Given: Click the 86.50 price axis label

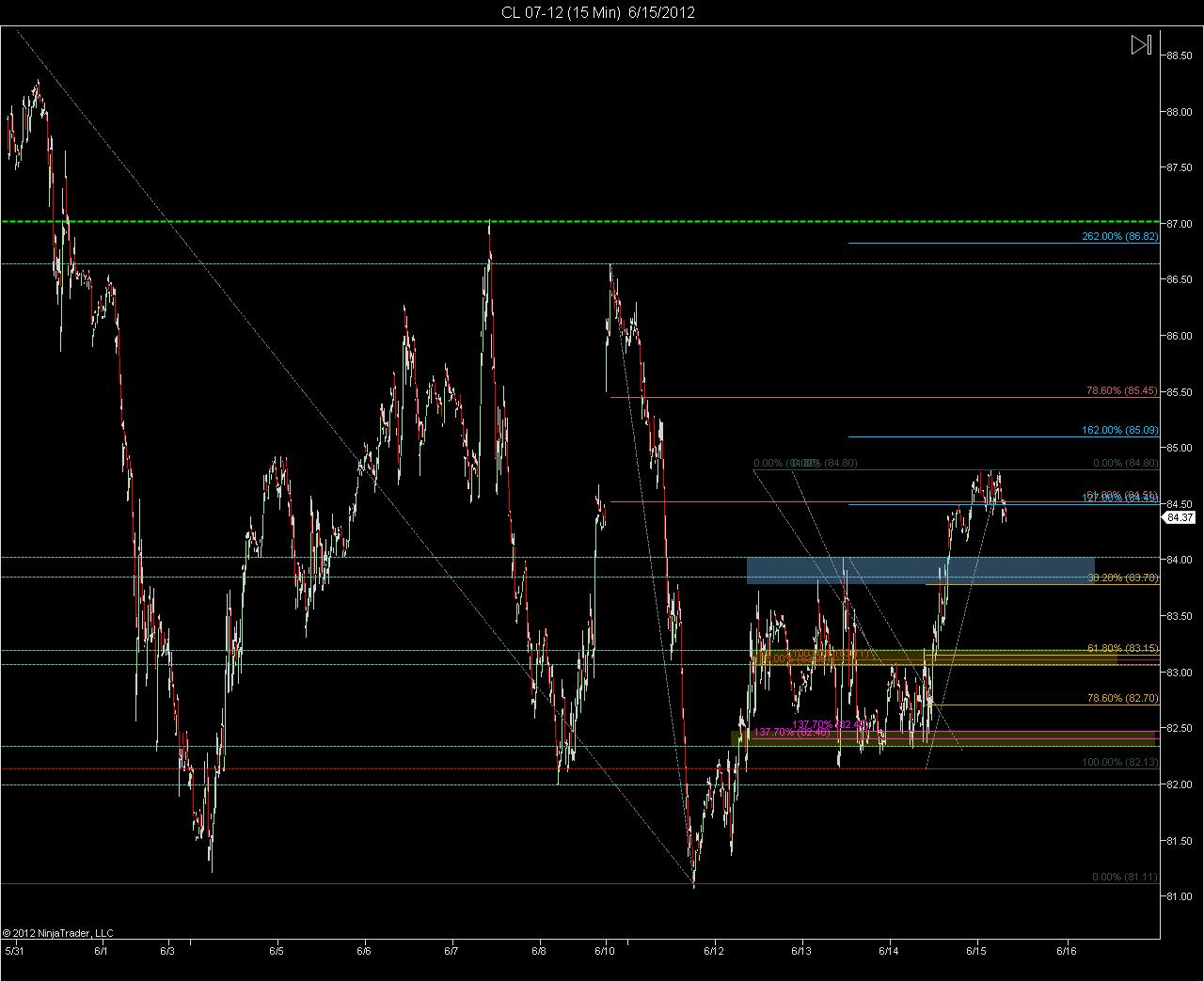Looking at the screenshot, I should pos(1180,279).
